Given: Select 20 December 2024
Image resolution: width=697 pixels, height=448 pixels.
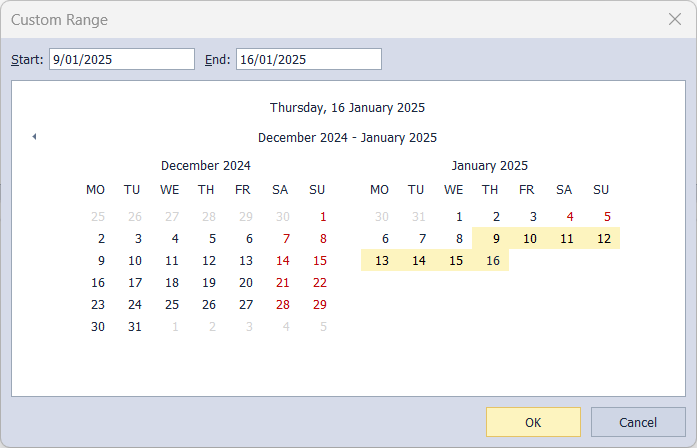Looking at the screenshot, I should click(246, 282).
